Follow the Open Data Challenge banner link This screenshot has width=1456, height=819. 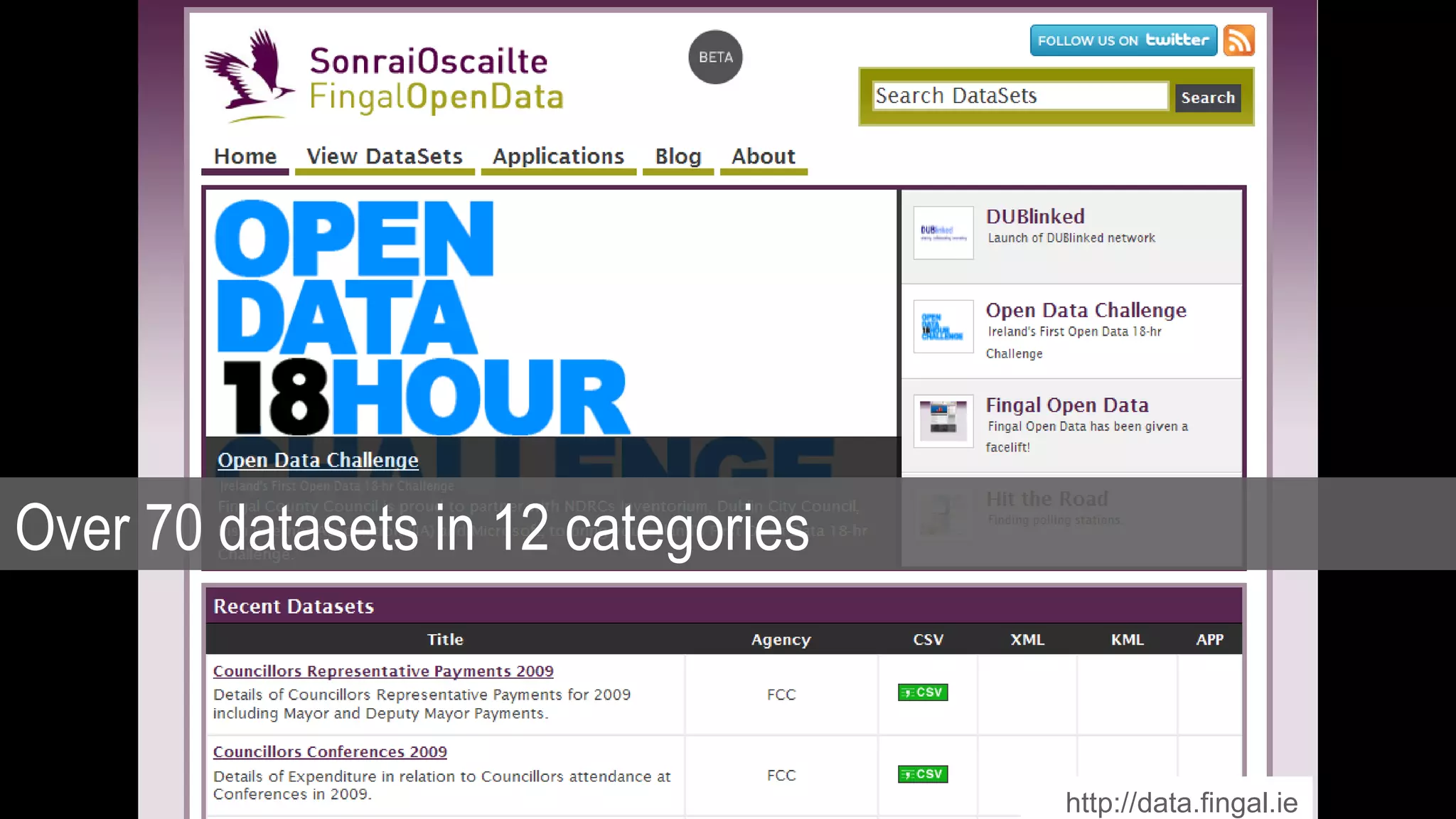pos(318,461)
